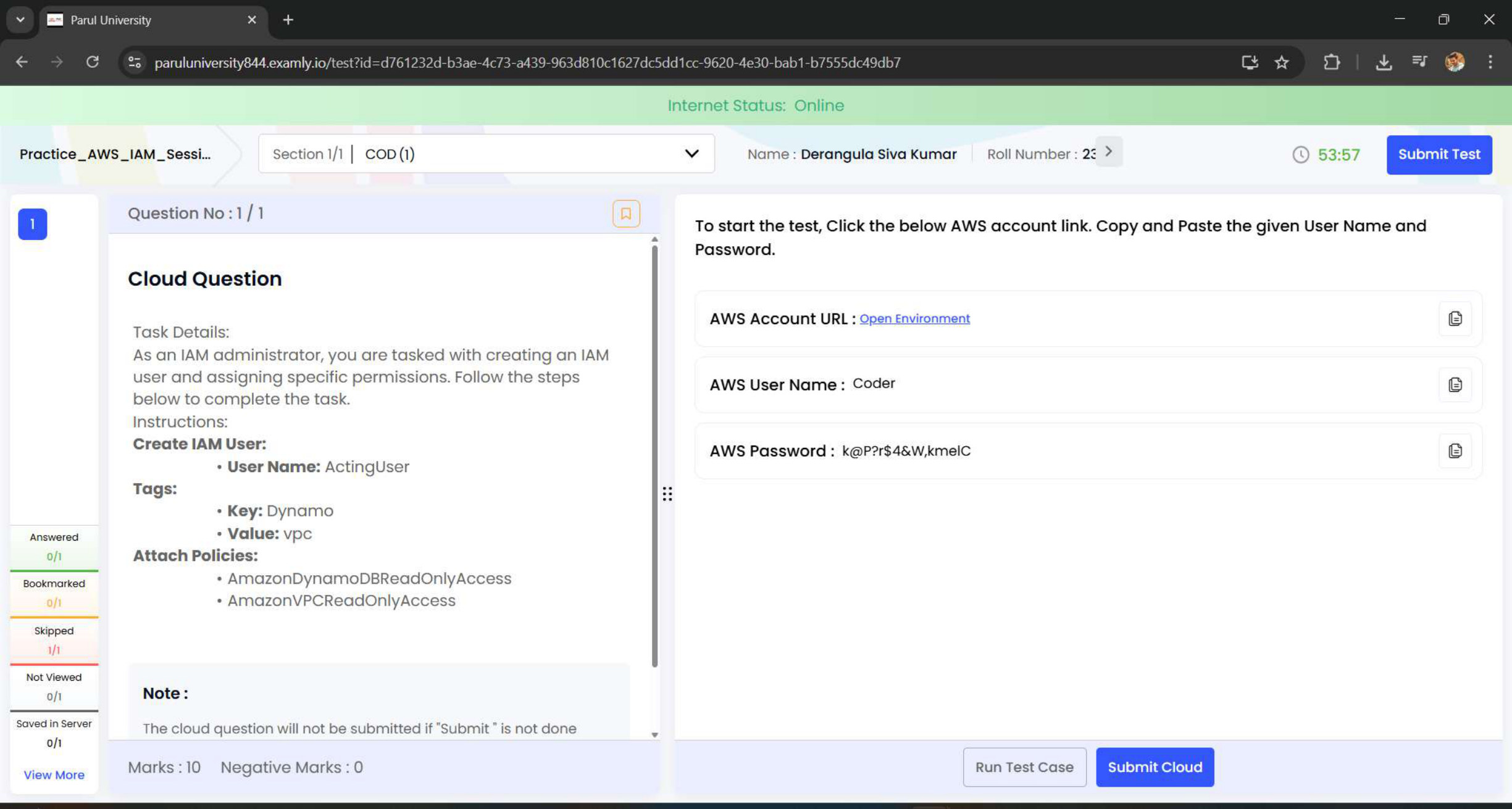Open the AWS Open Environment link

point(914,318)
